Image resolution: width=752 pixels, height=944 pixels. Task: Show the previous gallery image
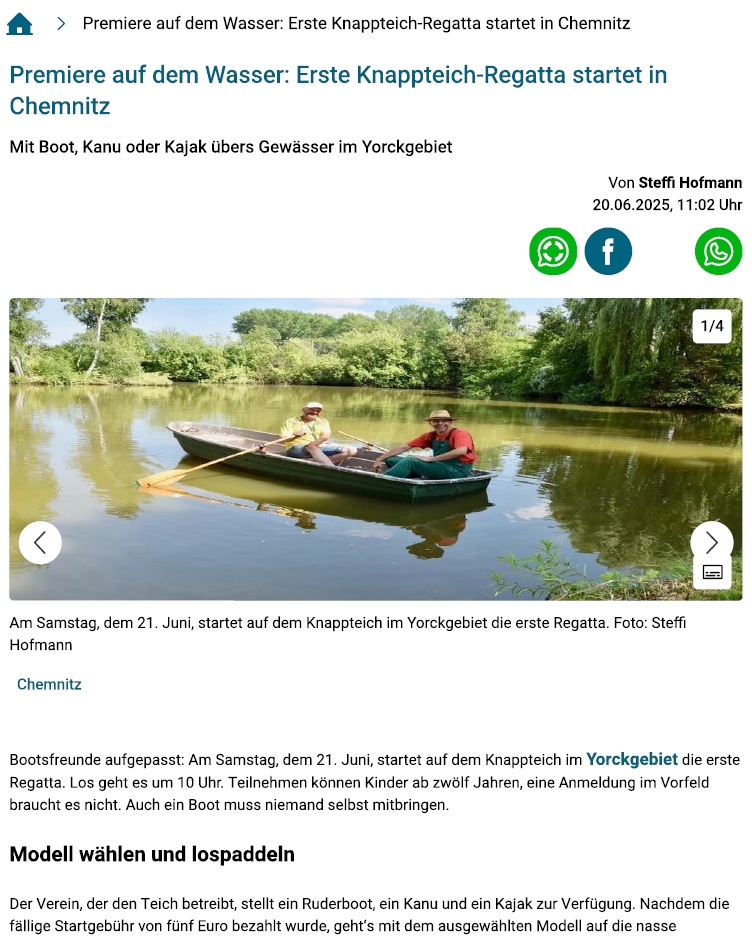point(40,542)
